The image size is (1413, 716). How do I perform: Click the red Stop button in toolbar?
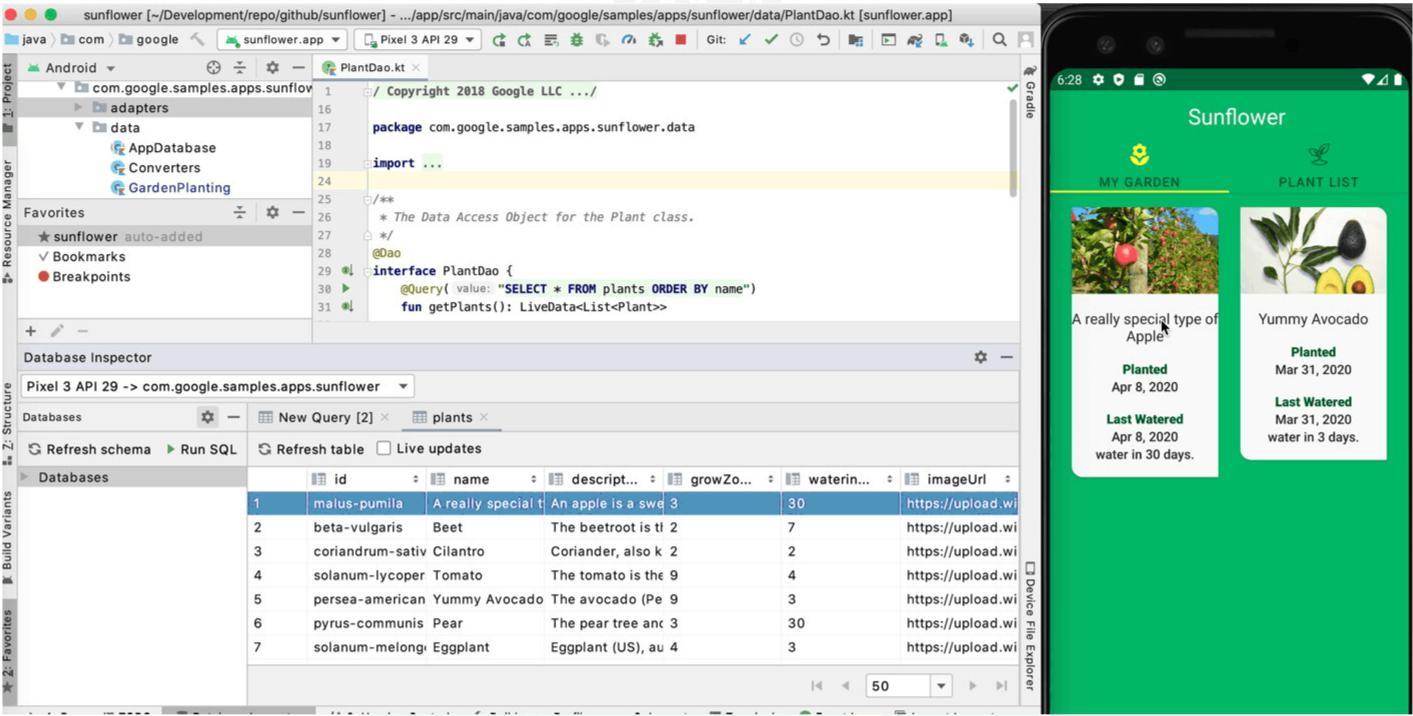[x=681, y=40]
